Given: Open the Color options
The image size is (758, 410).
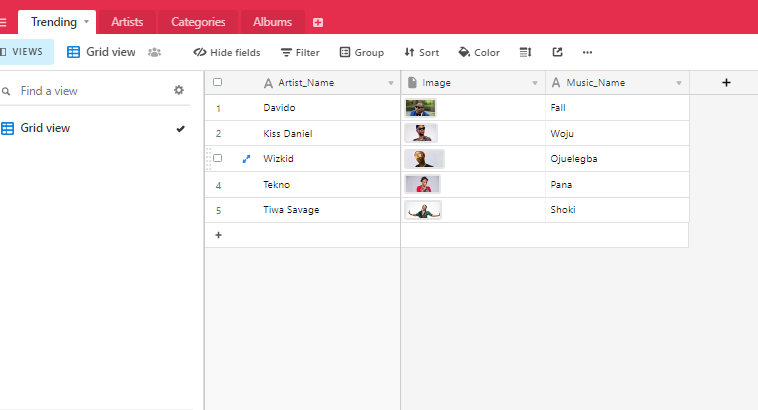Looking at the screenshot, I should [x=479, y=52].
